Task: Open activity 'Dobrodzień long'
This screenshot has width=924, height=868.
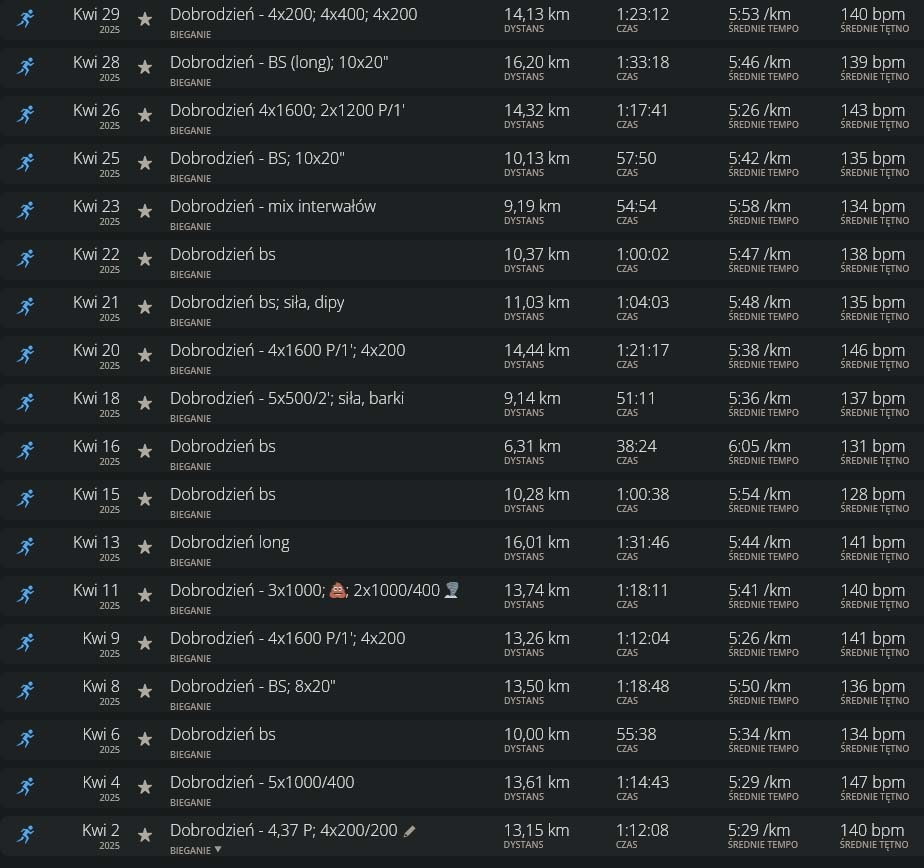Action: [229, 542]
